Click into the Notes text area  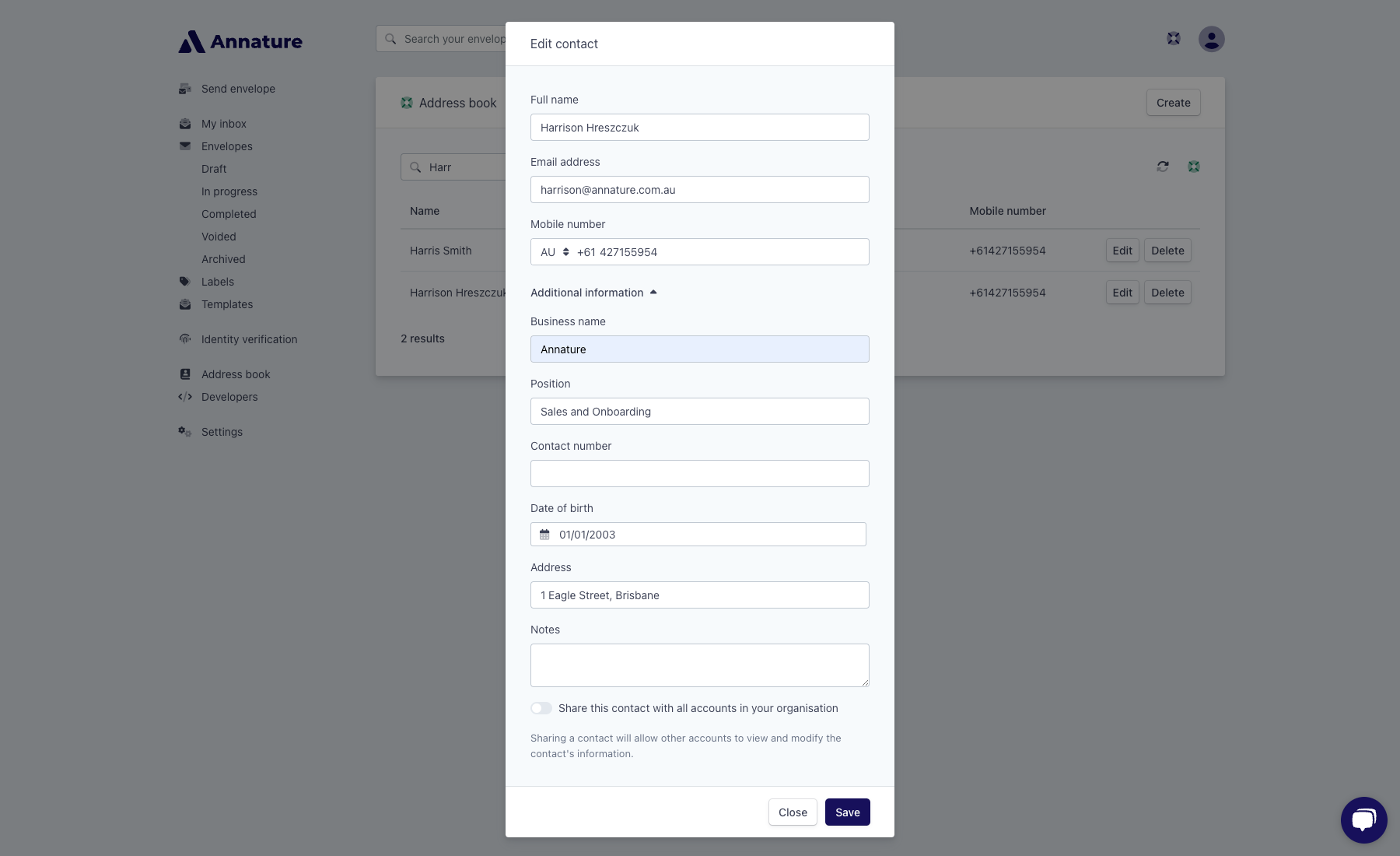(699, 665)
